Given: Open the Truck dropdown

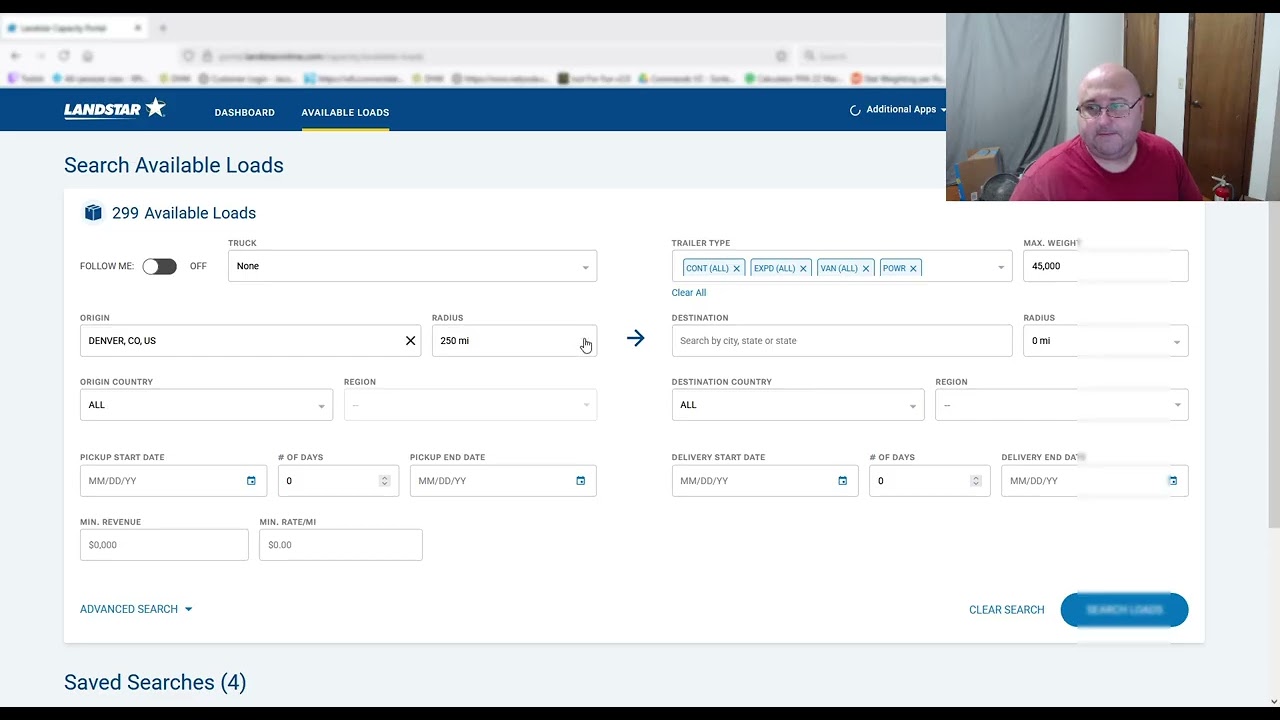Looking at the screenshot, I should 412,266.
